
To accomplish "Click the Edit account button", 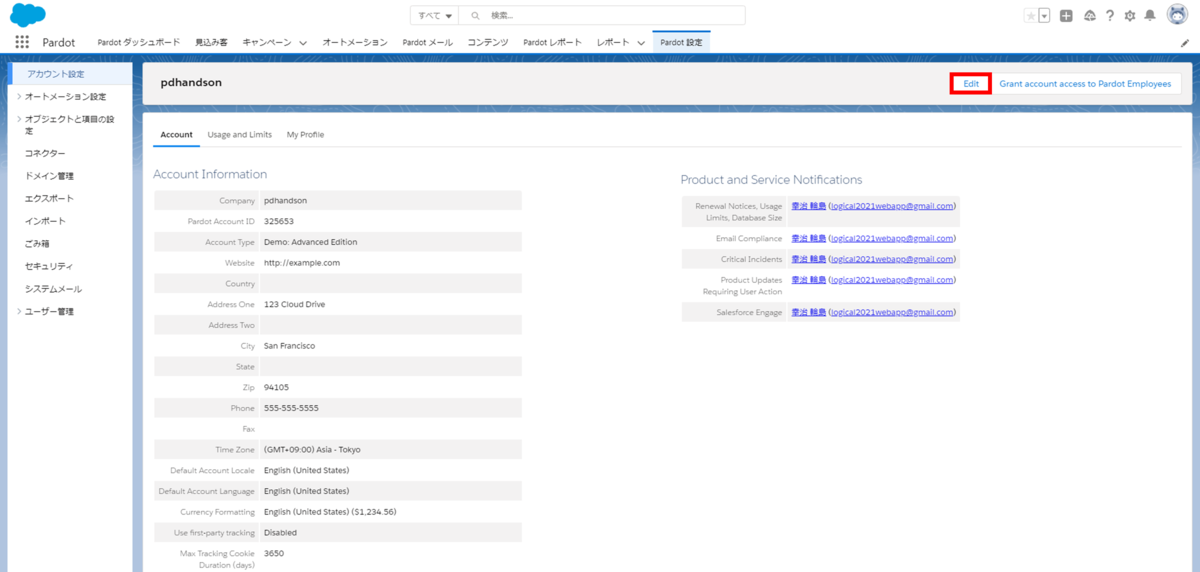I will (970, 84).
